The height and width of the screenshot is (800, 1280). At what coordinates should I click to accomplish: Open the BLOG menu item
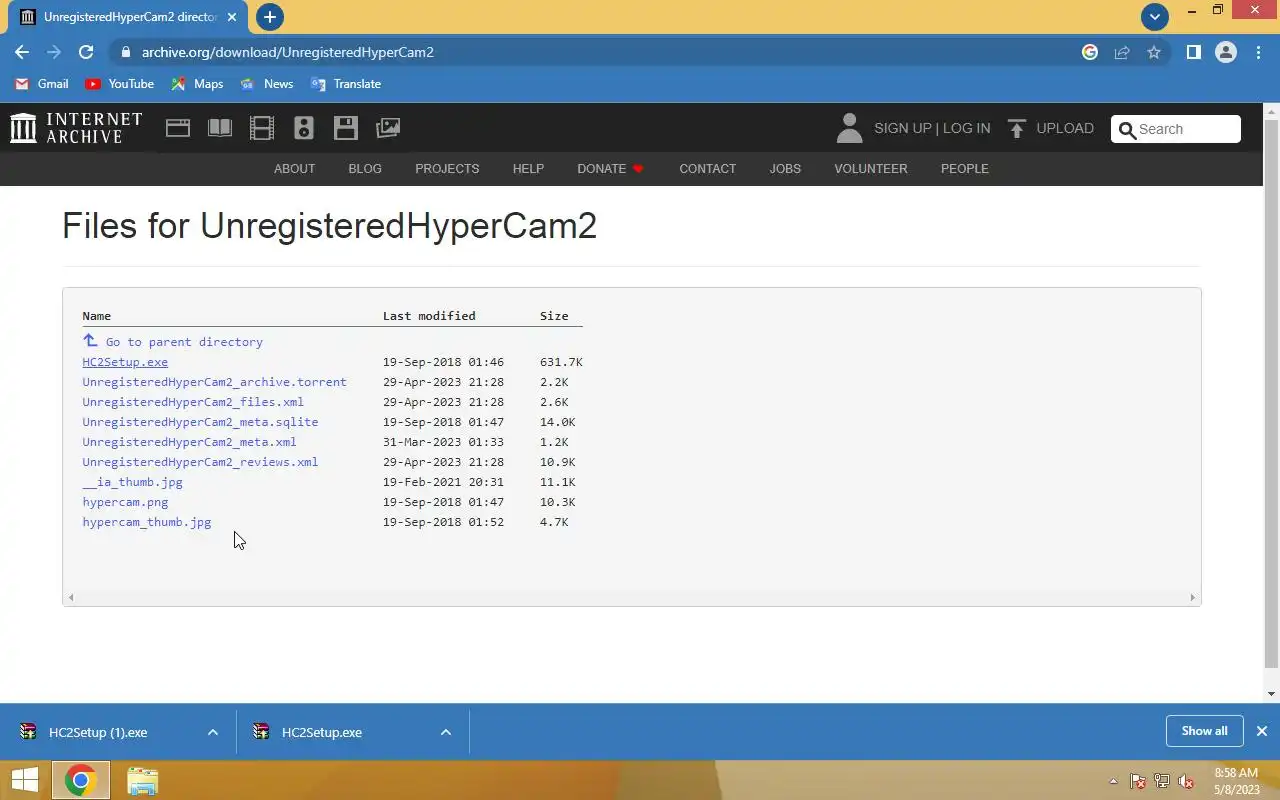pos(365,168)
